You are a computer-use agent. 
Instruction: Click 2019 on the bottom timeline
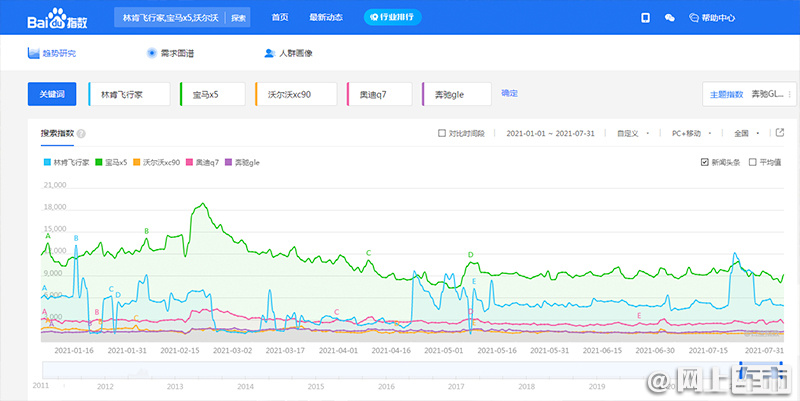click(596, 387)
